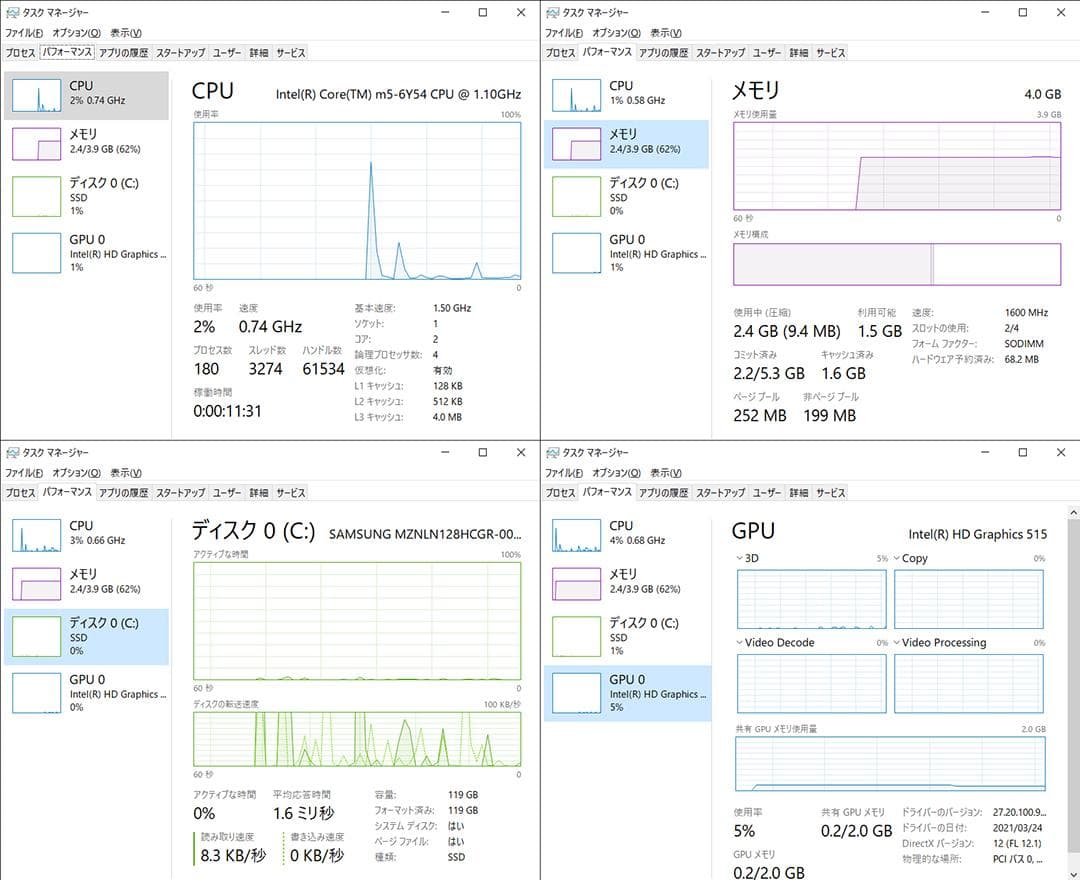
Task: Click the アクティブな時間 graph in disk window
Action: pyautogui.click(x=357, y=621)
